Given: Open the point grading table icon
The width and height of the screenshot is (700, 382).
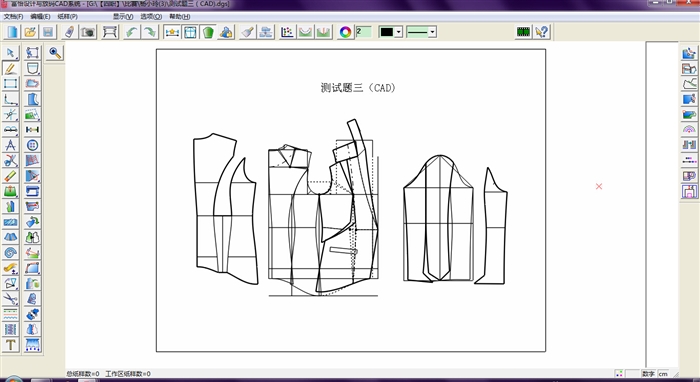Looking at the screenshot, I should click(x=287, y=32).
